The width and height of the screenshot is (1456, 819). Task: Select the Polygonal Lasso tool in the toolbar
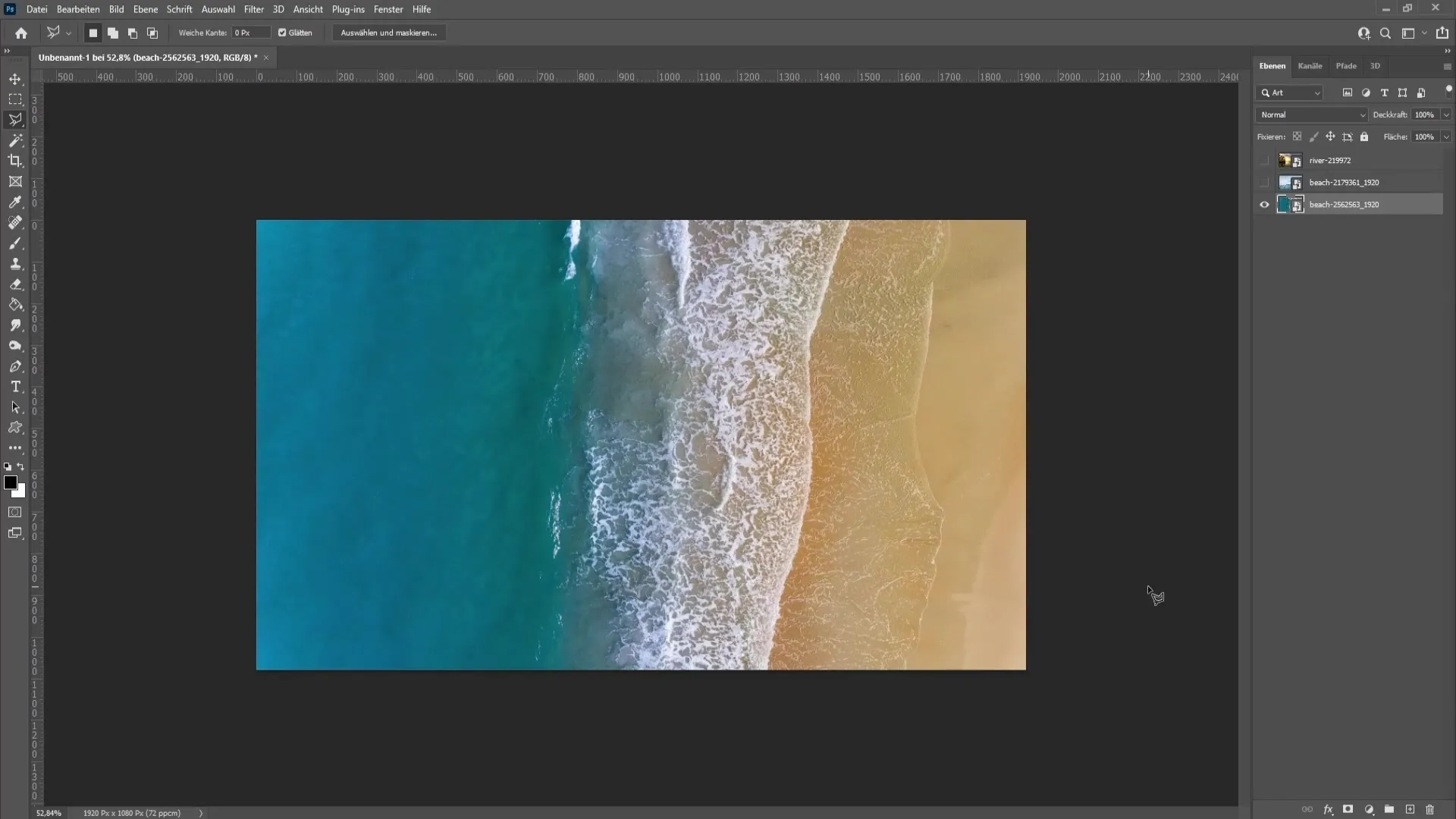pos(15,120)
